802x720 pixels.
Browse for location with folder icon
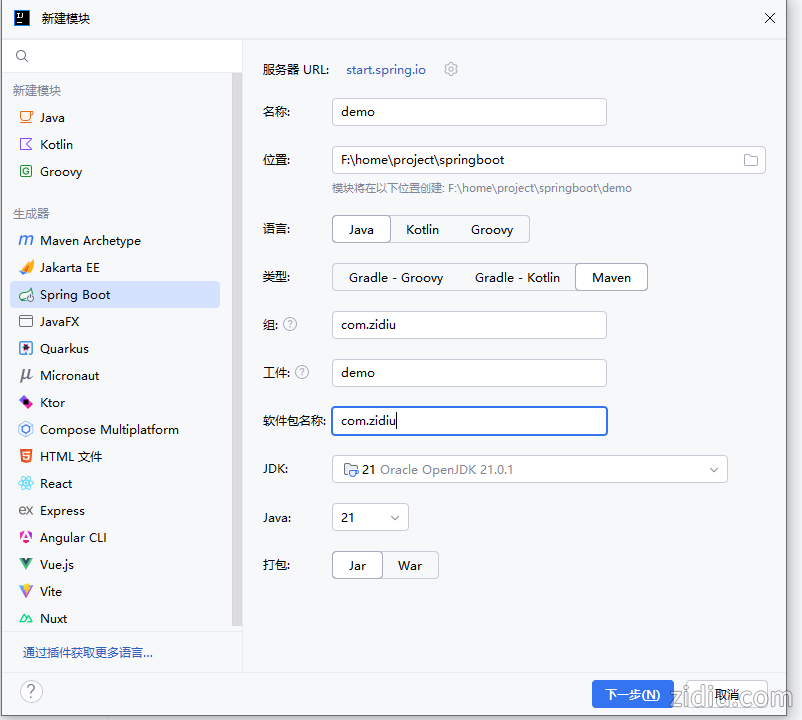pos(751,160)
